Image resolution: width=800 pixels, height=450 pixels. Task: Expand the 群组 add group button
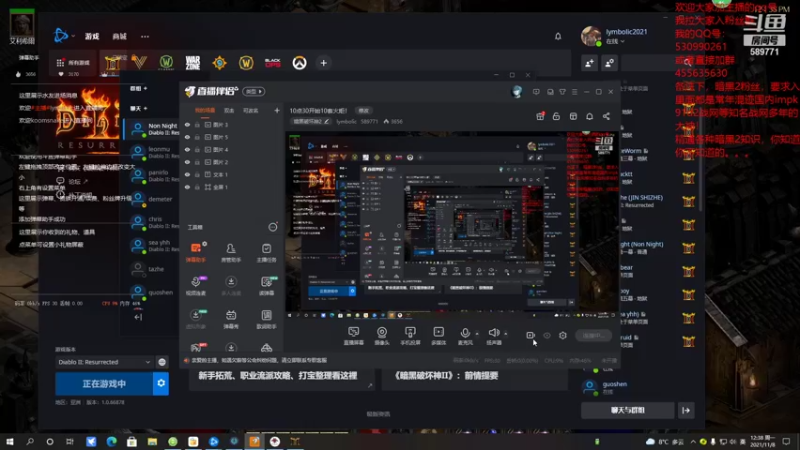click(138, 88)
